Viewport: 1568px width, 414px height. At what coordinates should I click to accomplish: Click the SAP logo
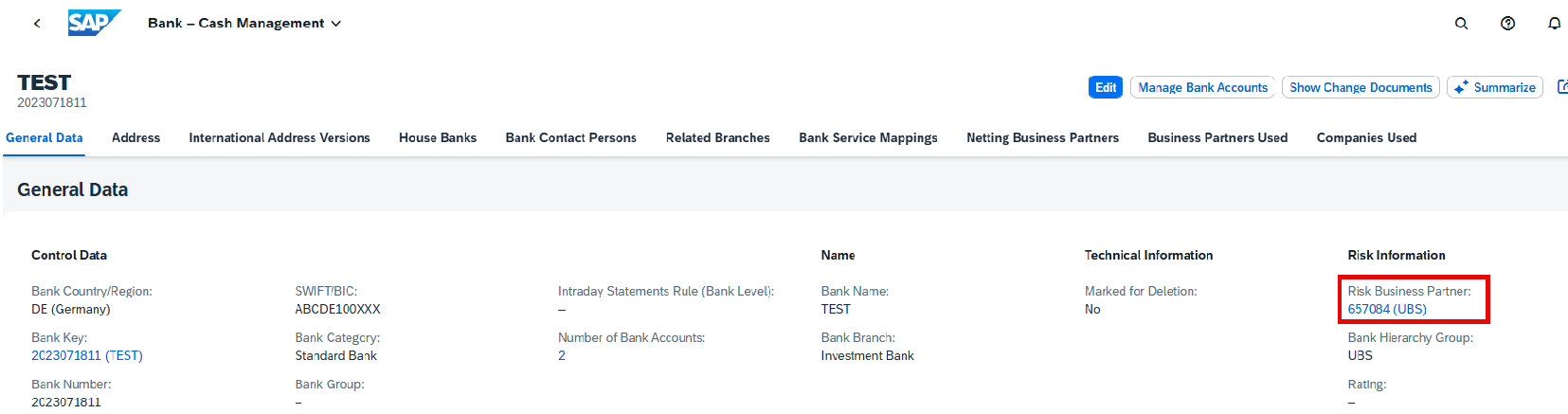pos(94,22)
